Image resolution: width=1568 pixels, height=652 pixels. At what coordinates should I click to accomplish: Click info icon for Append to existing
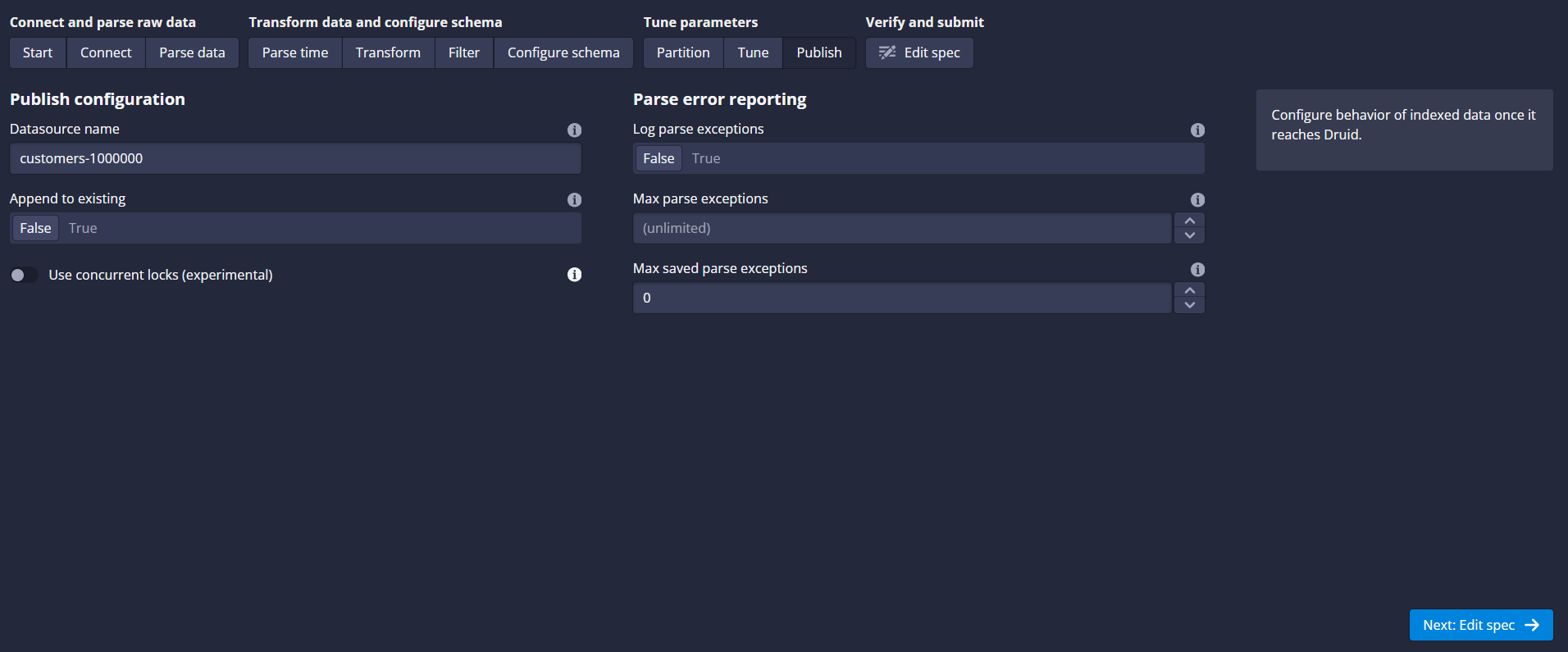574,200
